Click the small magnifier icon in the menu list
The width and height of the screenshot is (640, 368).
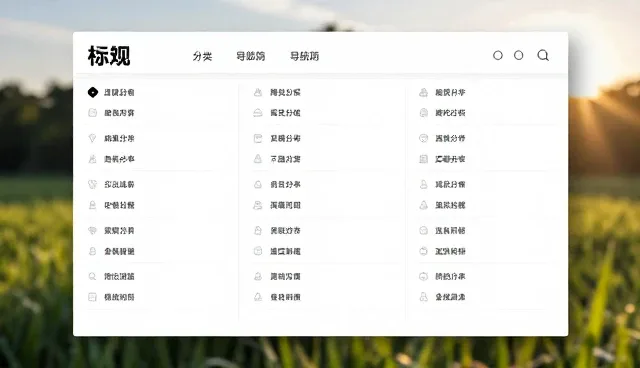point(92,276)
